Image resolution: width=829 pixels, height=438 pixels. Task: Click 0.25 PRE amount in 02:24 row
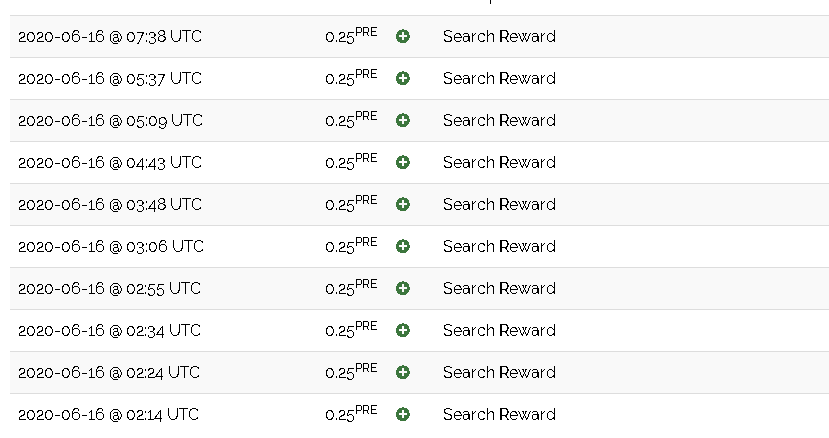click(x=351, y=371)
